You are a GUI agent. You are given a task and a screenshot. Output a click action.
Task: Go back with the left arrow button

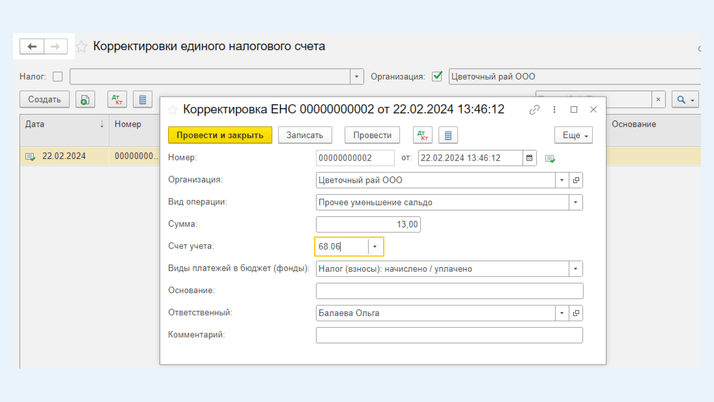[x=32, y=46]
